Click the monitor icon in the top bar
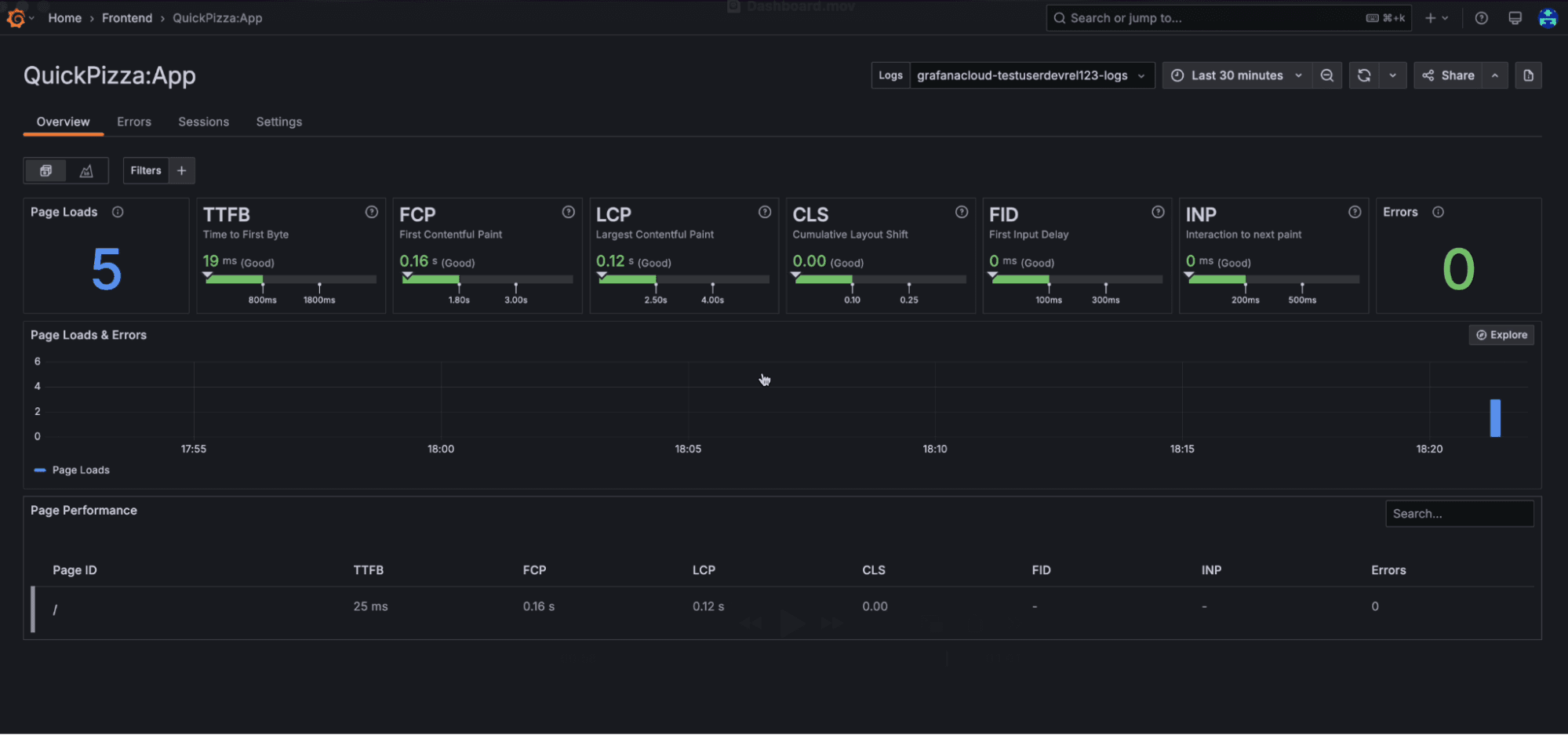Image resolution: width=1568 pixels, height=735 pixels. 1514,17
